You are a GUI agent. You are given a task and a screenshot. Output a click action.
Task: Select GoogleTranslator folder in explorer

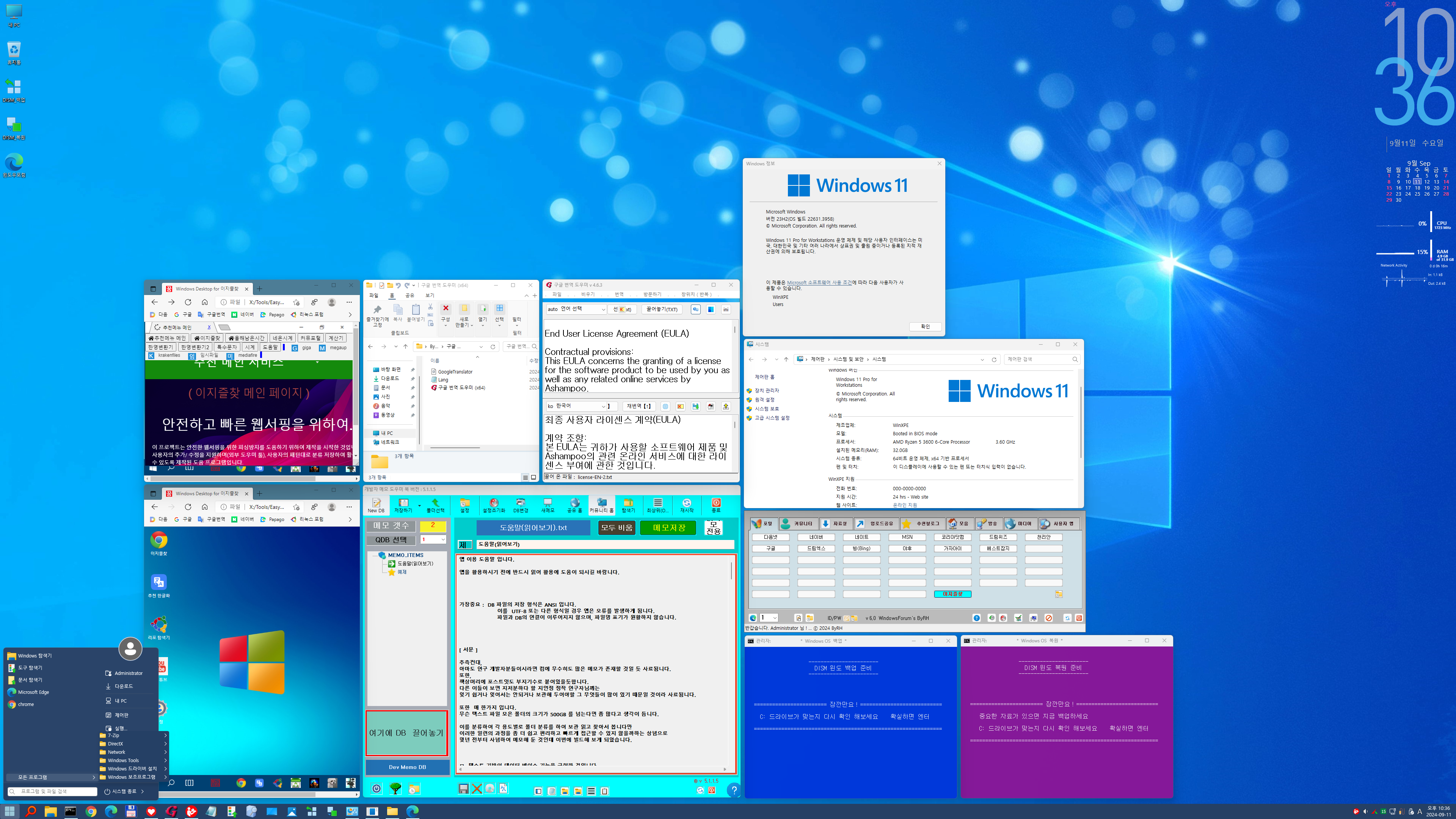pos(455,372)
